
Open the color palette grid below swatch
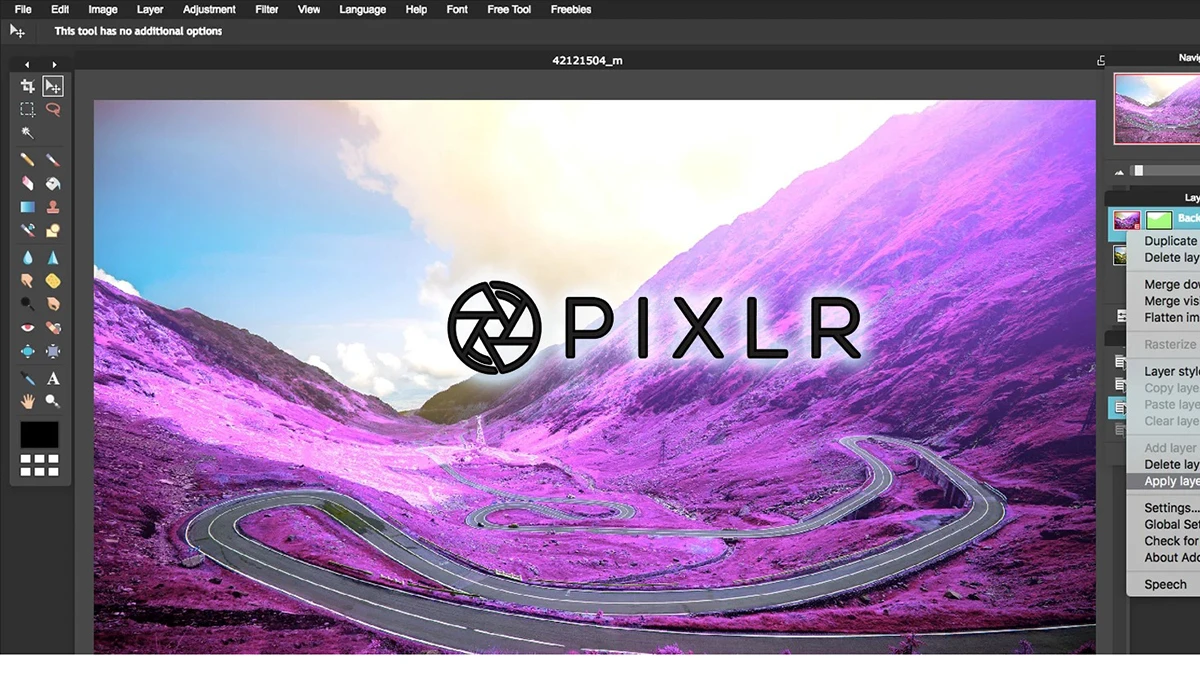pyautogui.click(x=40, y=465)
